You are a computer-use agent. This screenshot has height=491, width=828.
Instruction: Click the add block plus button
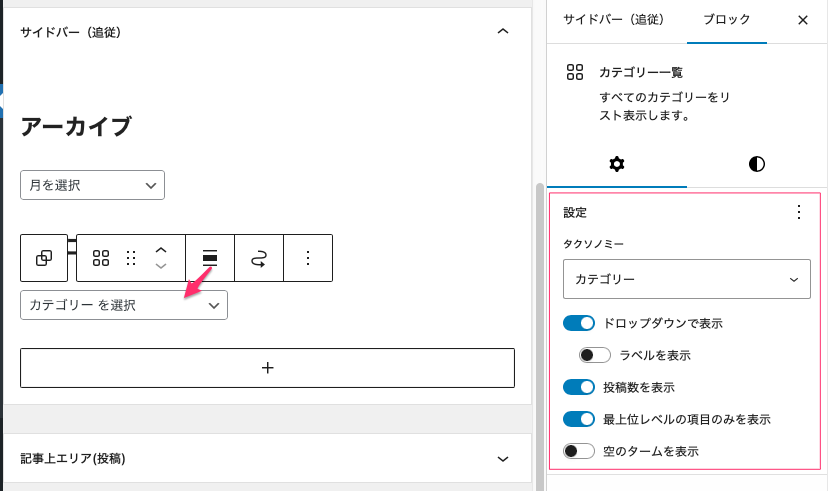(x=267, y=368)
